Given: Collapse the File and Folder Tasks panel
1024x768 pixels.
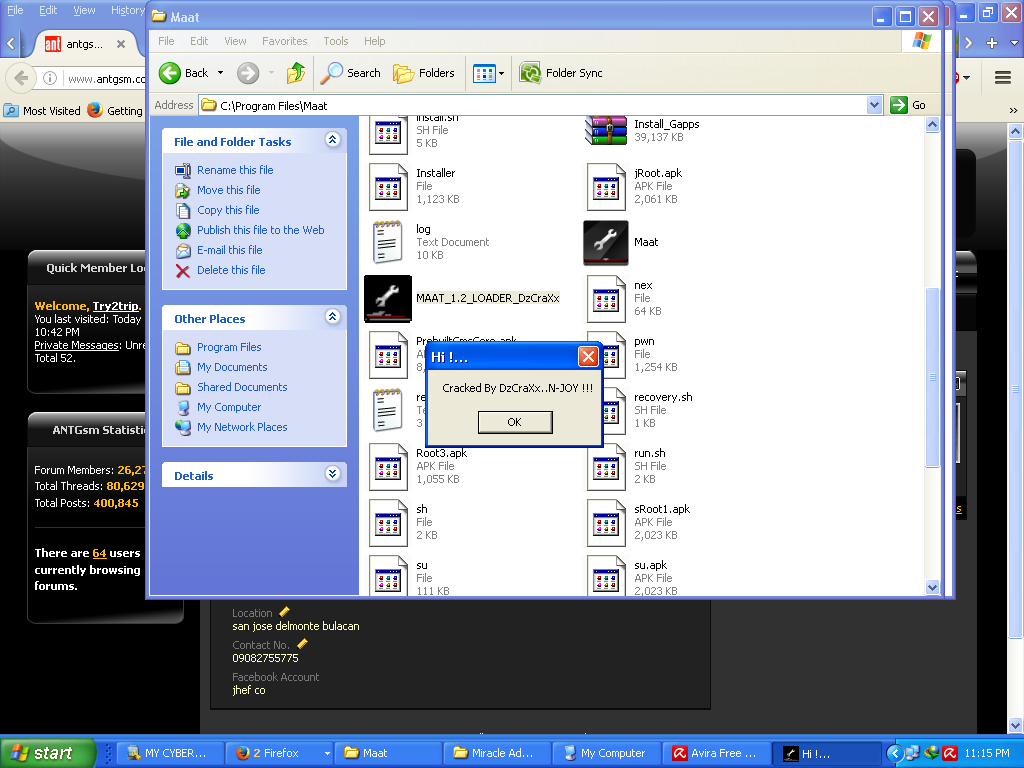Looking at the screenshot, I should [x=332, y=141].
